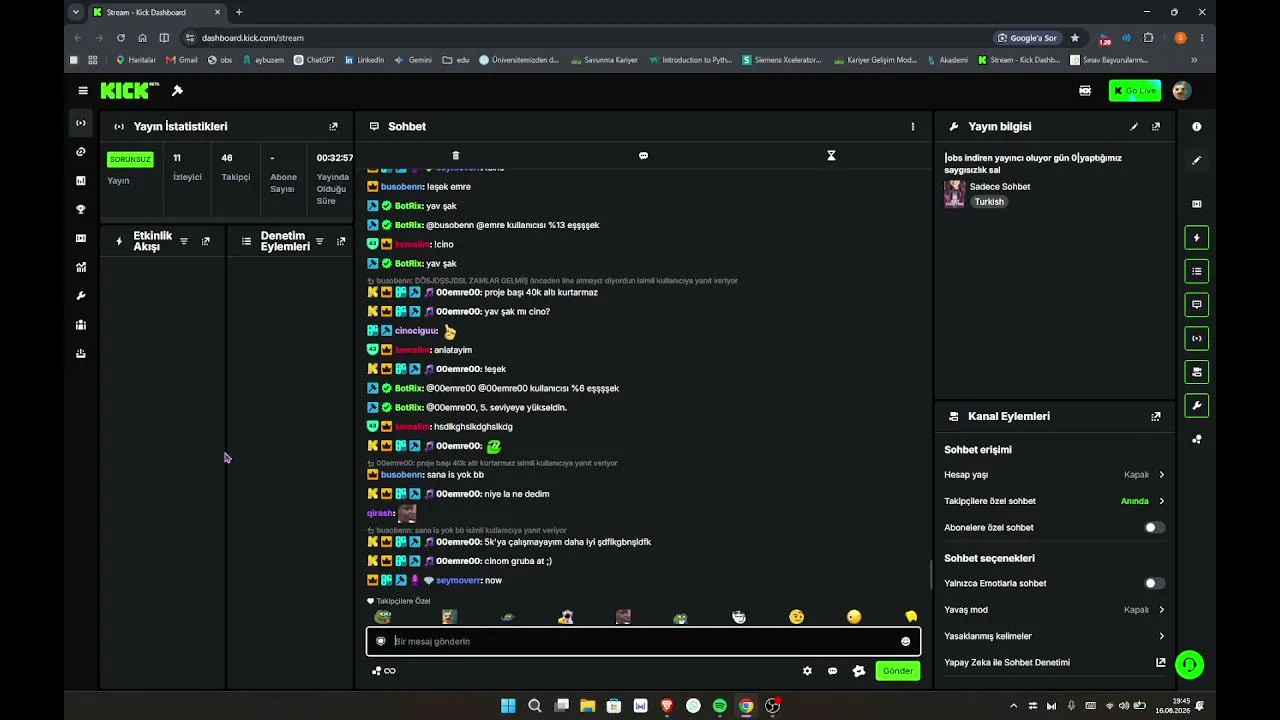
Task: Open the Gmail bookmark
Action: [182, 60]
